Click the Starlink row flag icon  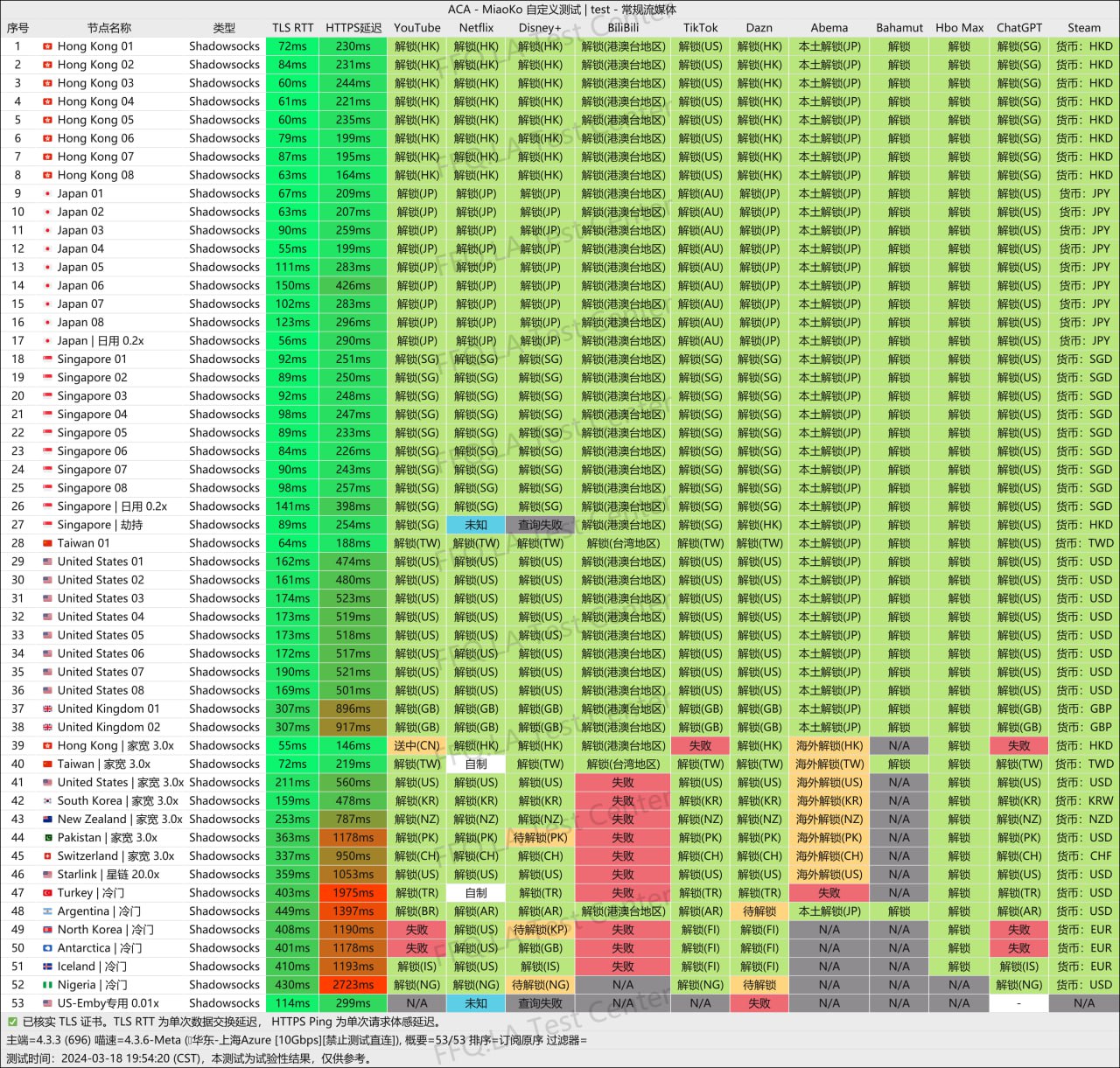coord(47,875)
